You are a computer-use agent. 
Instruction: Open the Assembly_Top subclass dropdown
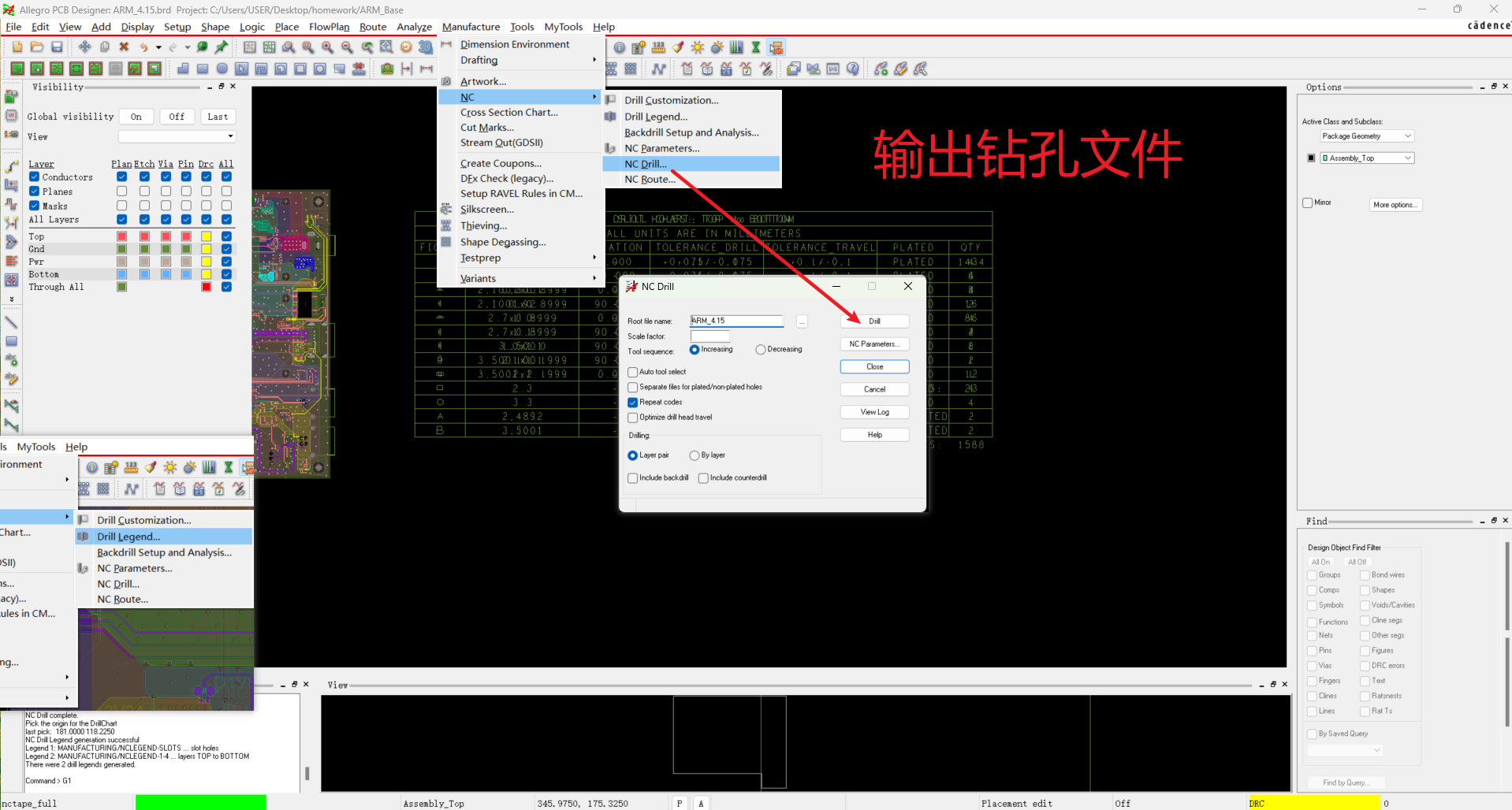pyautogui.click(x=1367, y=158)
